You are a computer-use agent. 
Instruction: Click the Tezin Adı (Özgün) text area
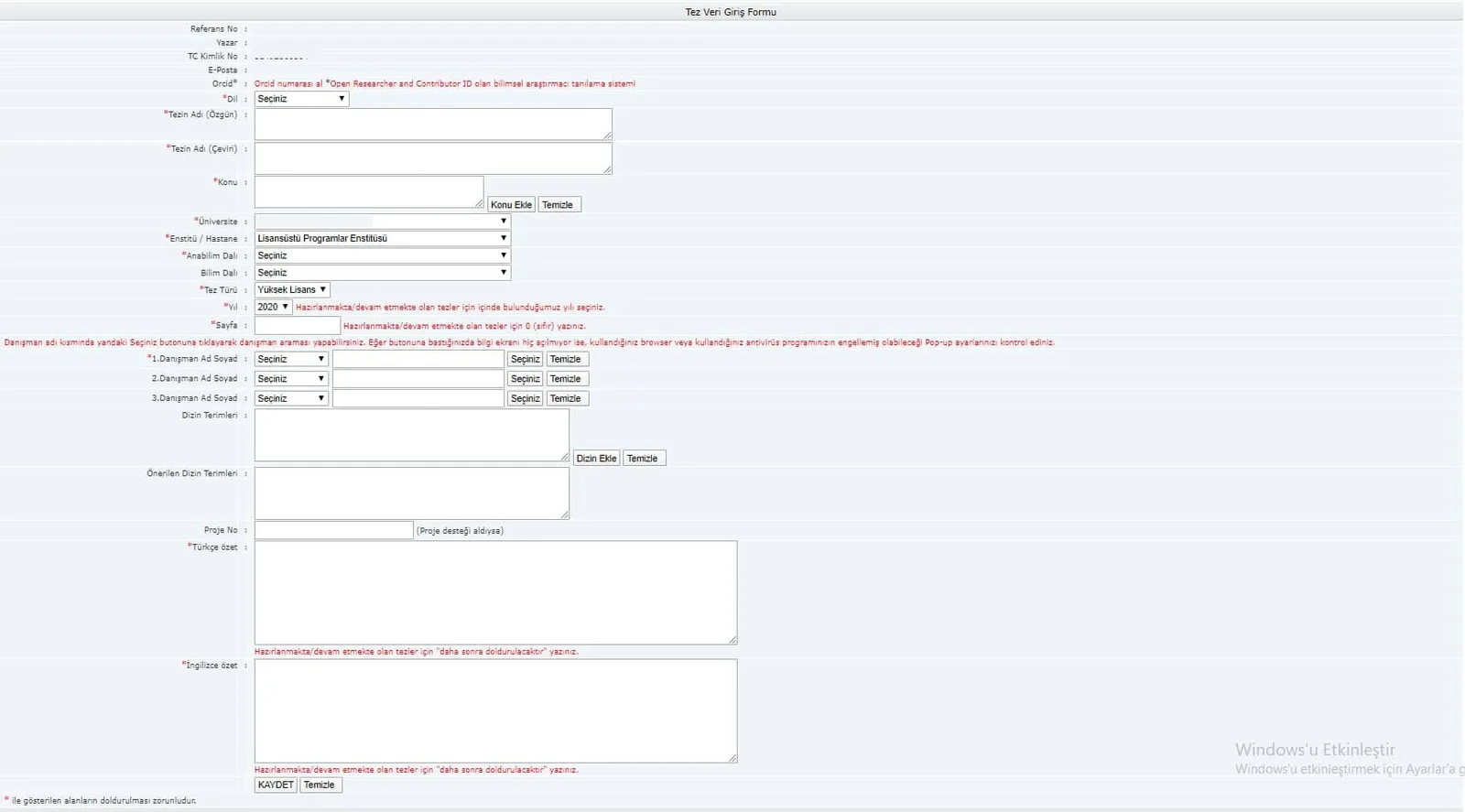pyautogui.click(x=433, y=125)
